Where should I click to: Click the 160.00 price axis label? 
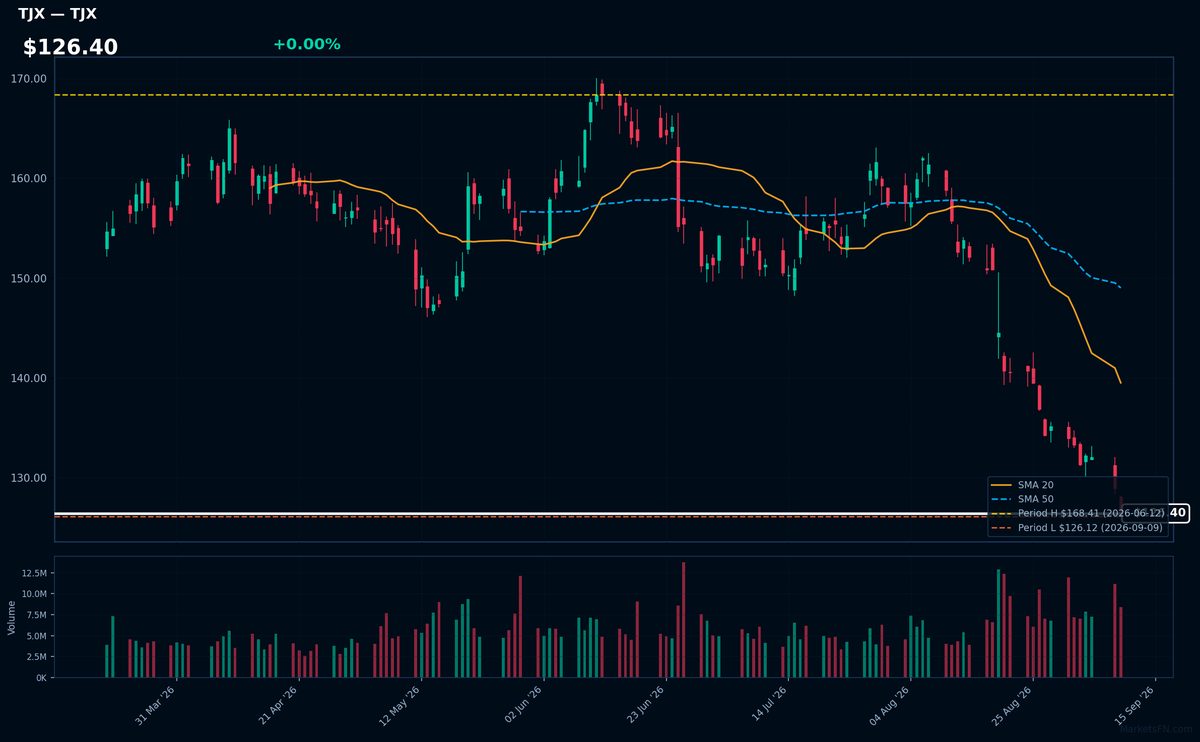[x=30, y=179]
